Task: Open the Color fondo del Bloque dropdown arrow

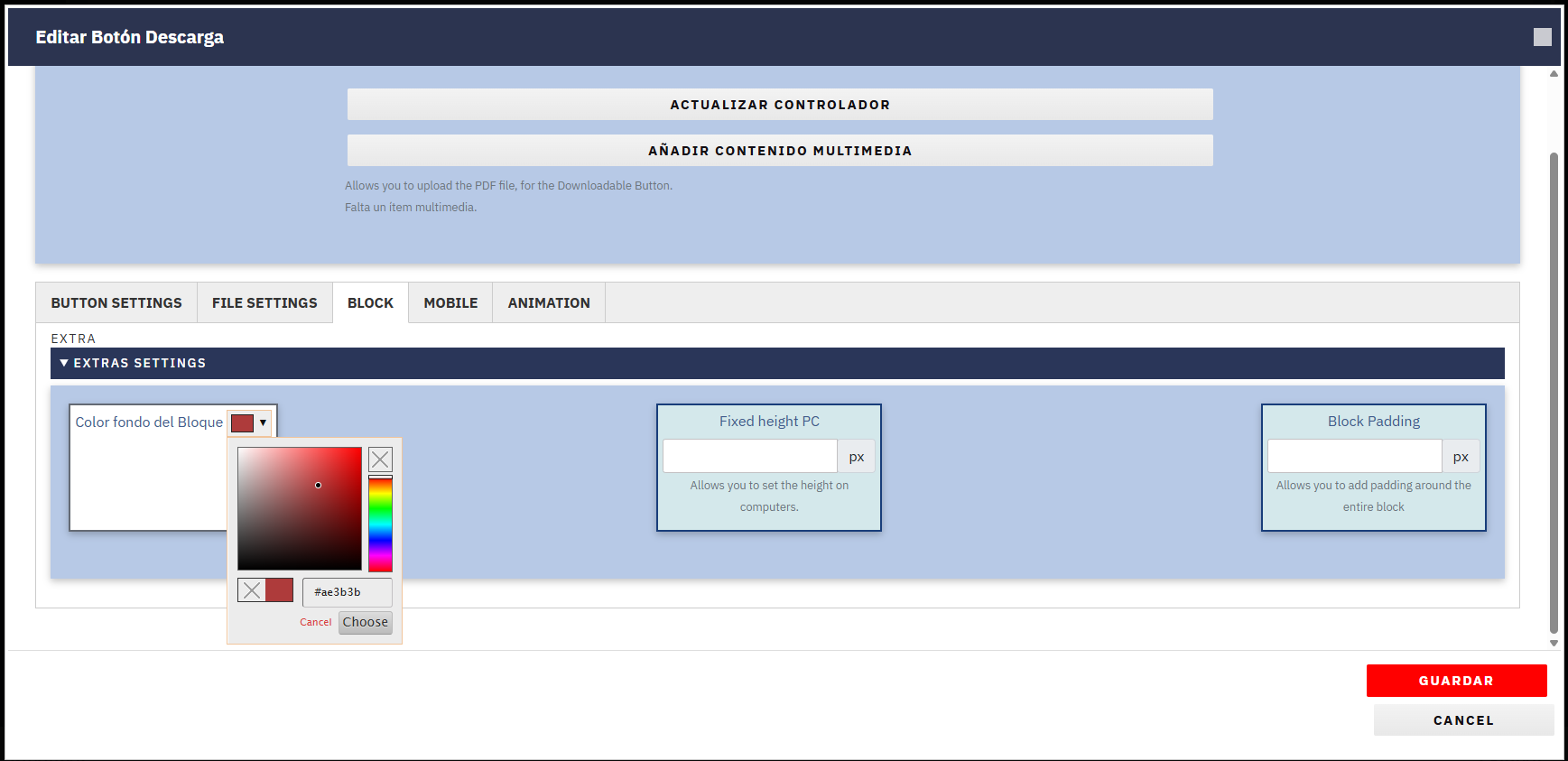Action: (263, 422)
